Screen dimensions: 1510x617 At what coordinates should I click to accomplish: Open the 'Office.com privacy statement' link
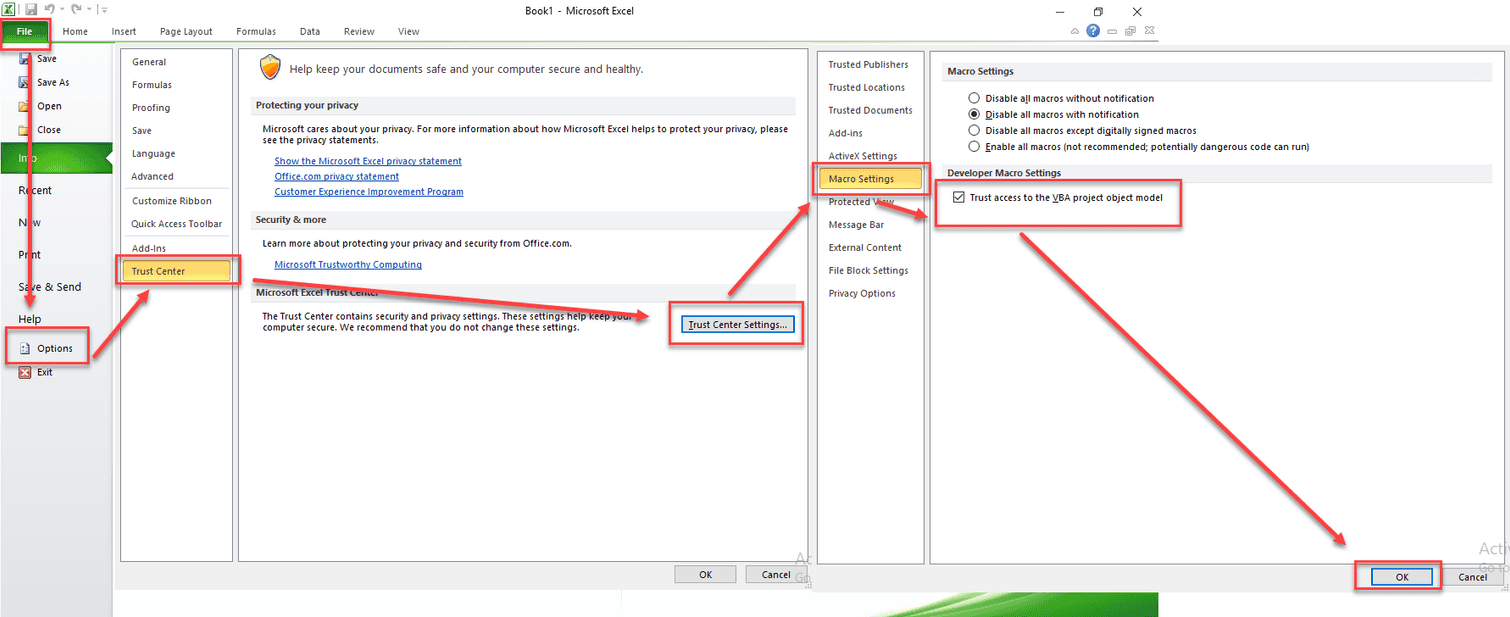(x=336, y=176)
